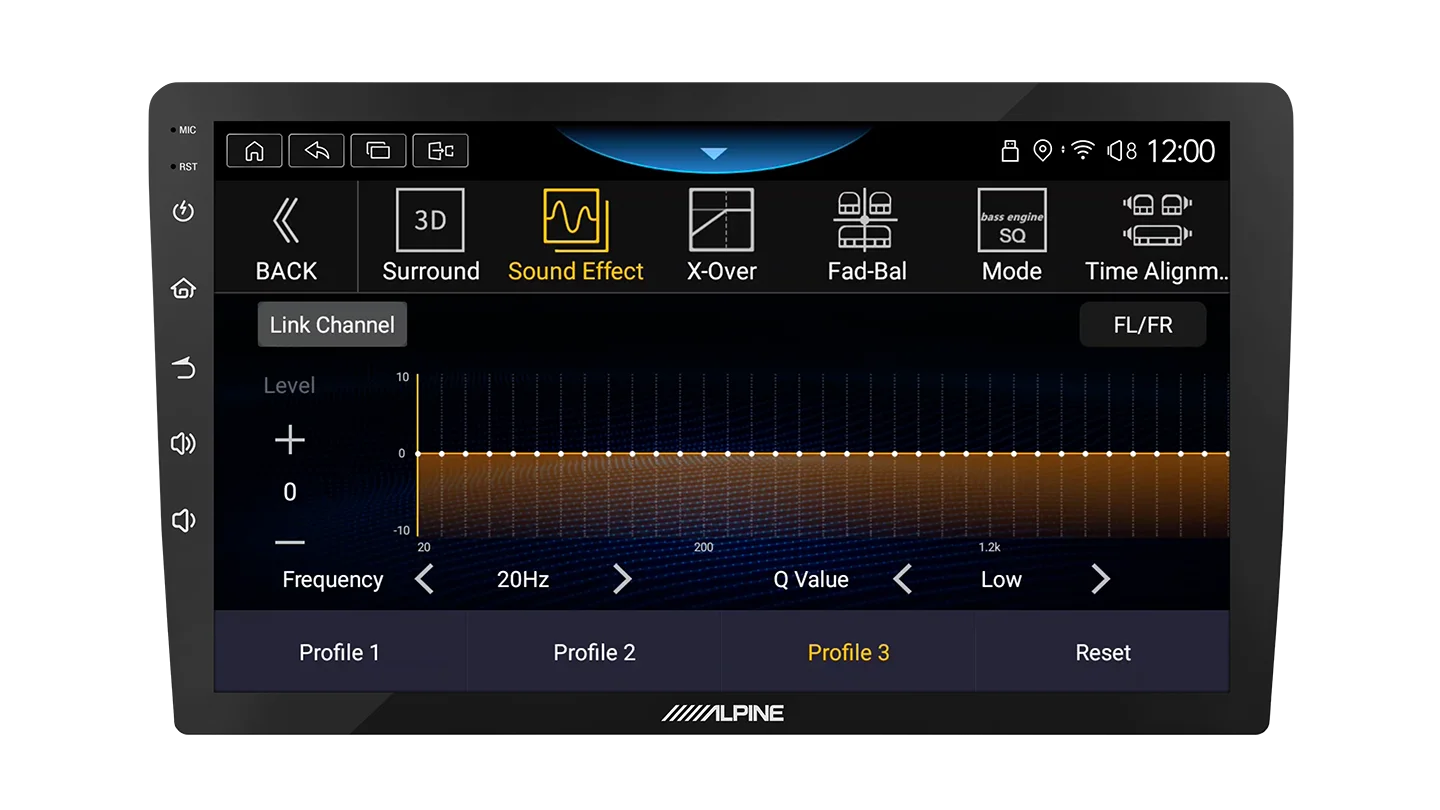1440x810 pixels.
Task: Select next frequency with right arrow
Action: [x=622, y=579]
